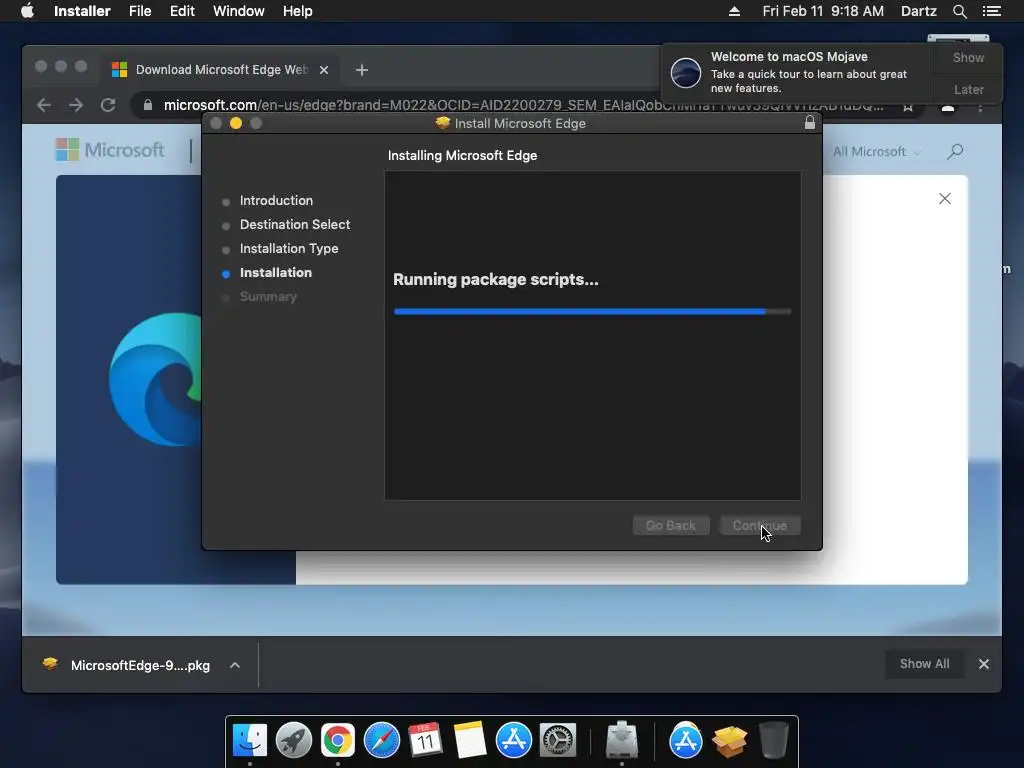Close the Chrome downloads bar

pyautogui.click(x=984, y=664)
